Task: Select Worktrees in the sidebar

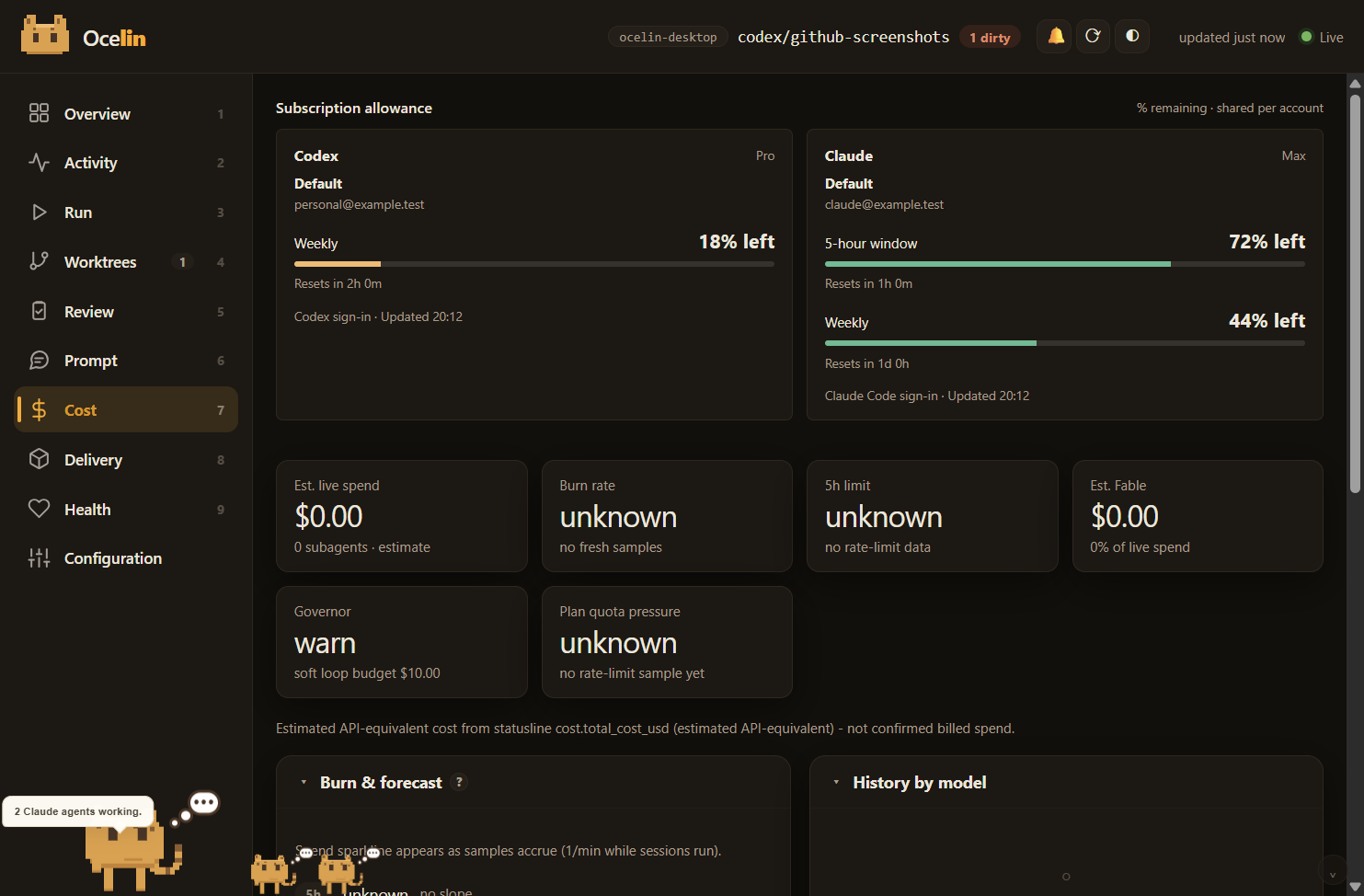Action: tap(100, 262)
